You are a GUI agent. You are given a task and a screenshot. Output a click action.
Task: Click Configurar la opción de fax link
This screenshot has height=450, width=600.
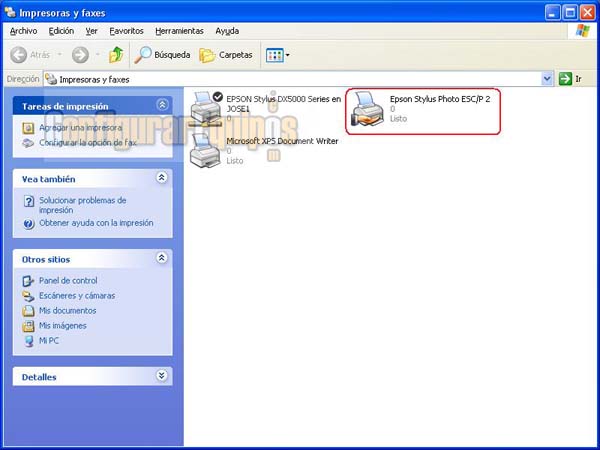(x=88, y=143)
